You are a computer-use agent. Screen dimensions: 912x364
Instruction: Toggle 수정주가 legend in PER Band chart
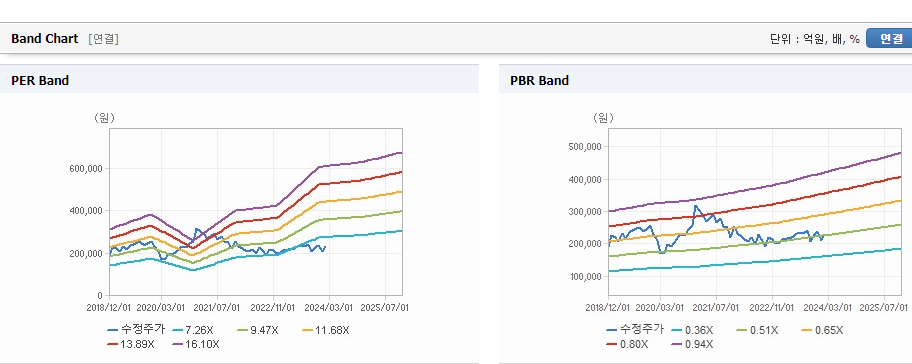(136, 330)
